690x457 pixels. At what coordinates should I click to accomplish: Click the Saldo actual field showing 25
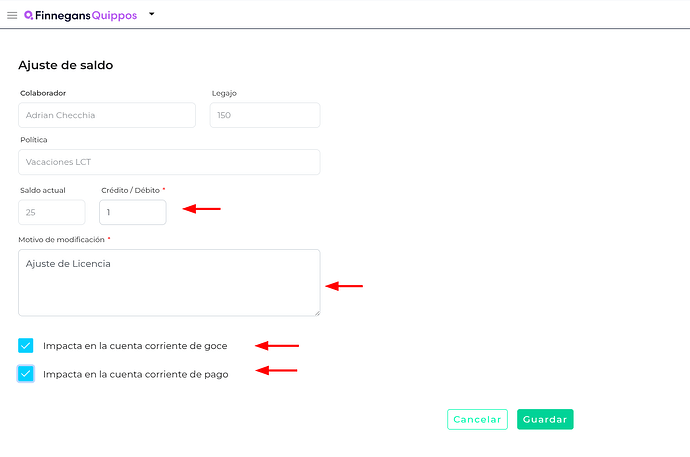point(51,212)
